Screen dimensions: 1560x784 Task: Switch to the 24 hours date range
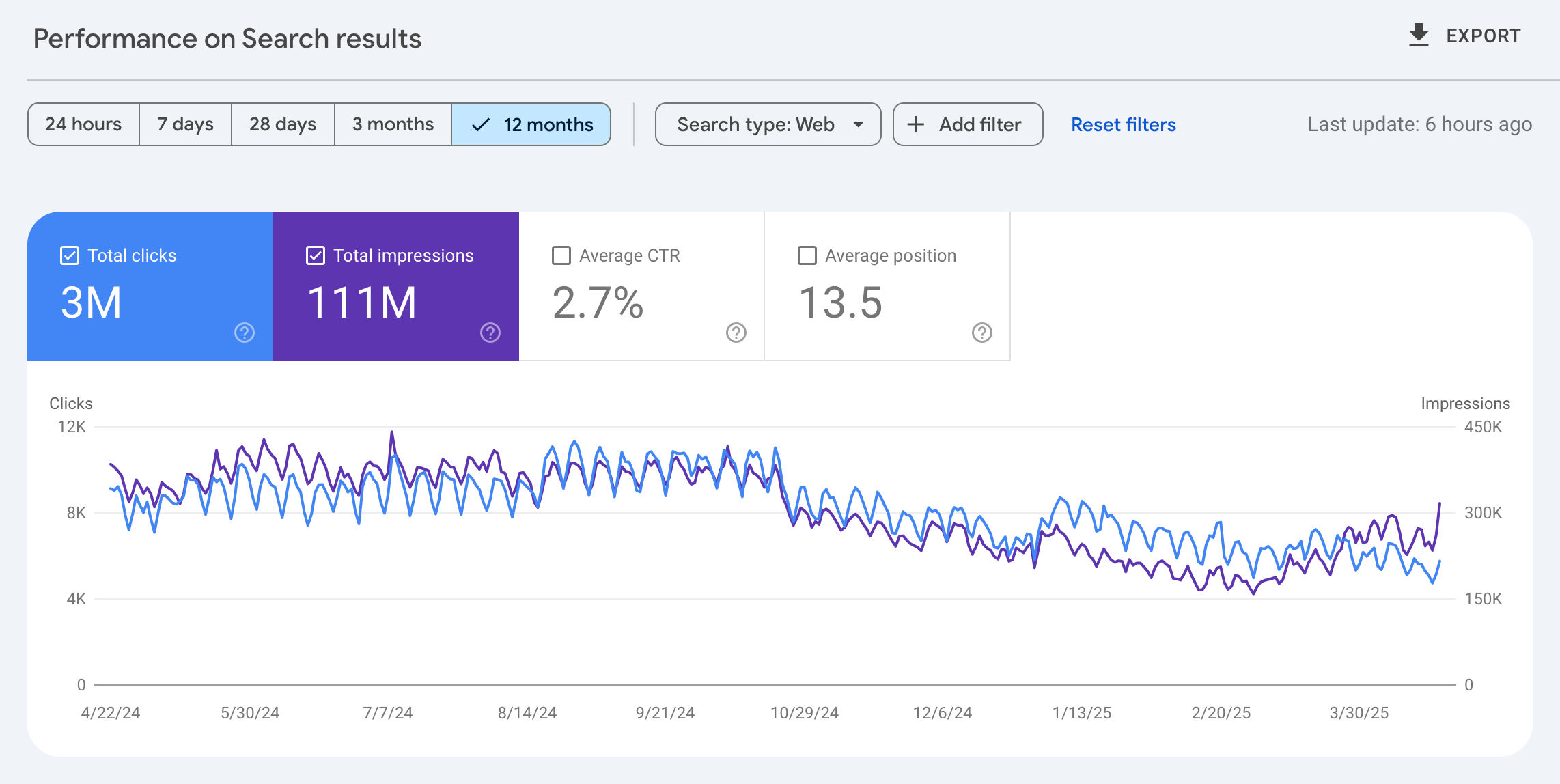pyautogui.click(x=83, y=124)
